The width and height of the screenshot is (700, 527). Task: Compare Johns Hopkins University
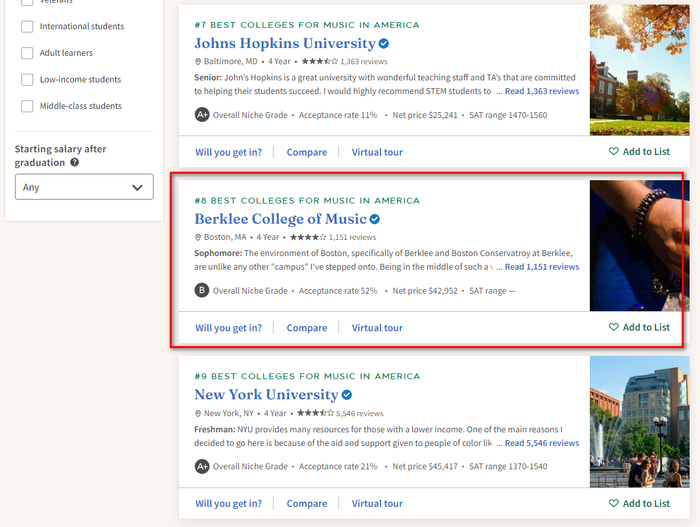(307, 152)
